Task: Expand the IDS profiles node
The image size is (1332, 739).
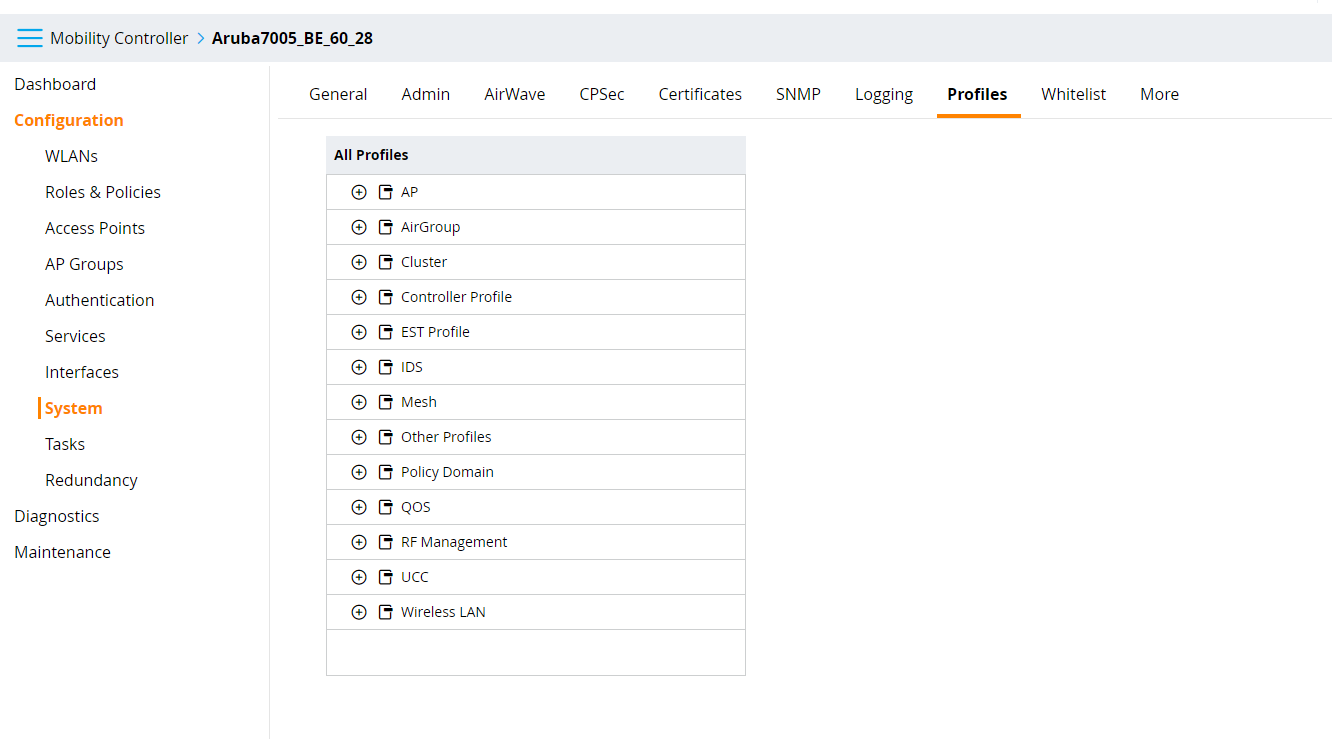Action: 359,367
